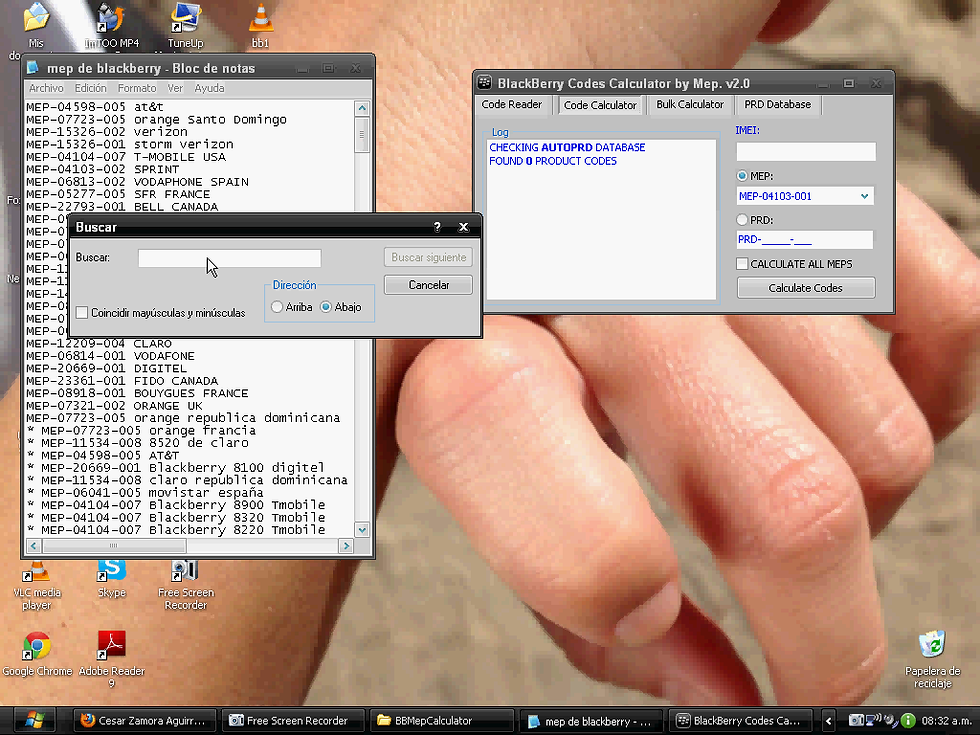This screenshot has width=980, height=735.
Task: Launch Google Chrome from the desktop
Action: (x=37, y=654)
